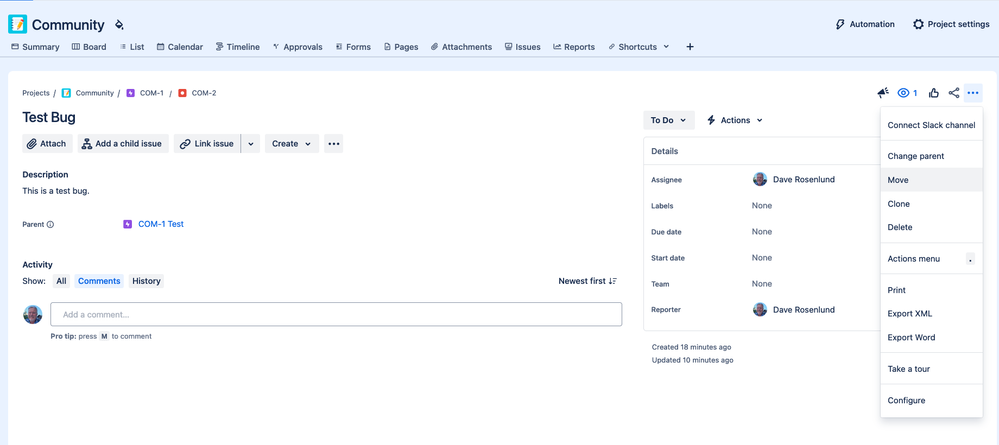Open Automation from the lightning icon
The width and height of the screenshot is (999, 445).
coord(865,24)
